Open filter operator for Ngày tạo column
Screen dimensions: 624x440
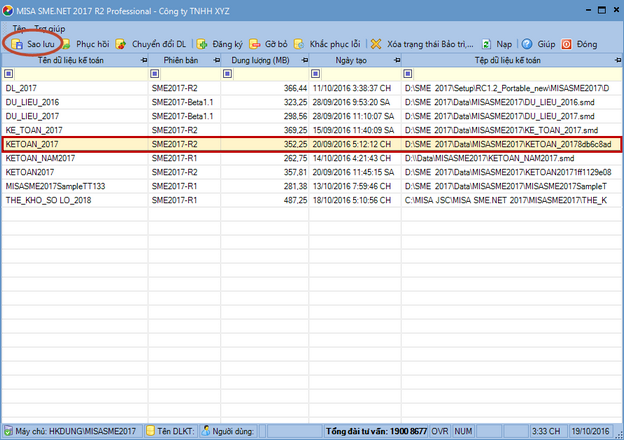[x=315, y=74]
